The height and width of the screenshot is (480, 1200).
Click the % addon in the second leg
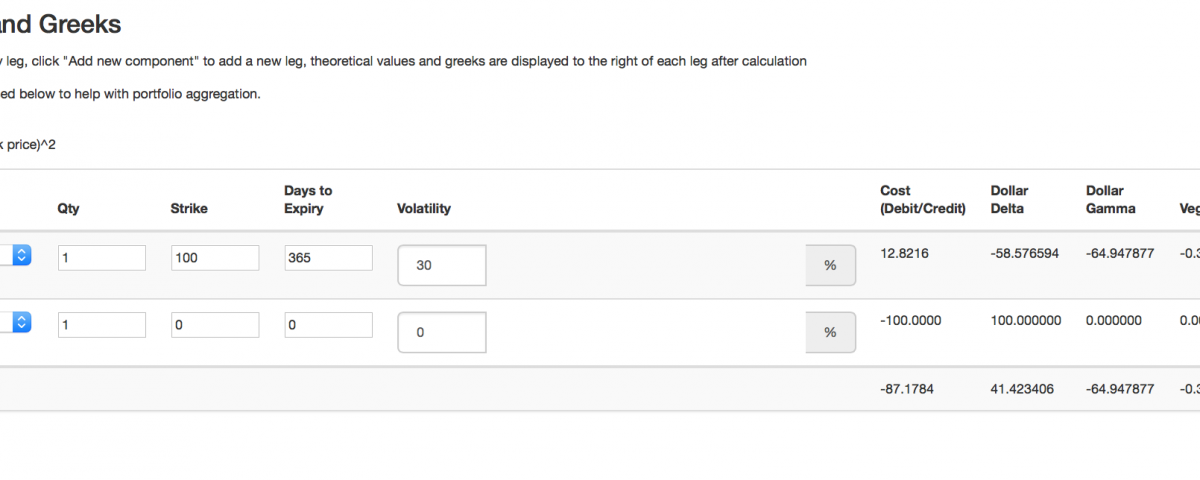tap(830, 333)
